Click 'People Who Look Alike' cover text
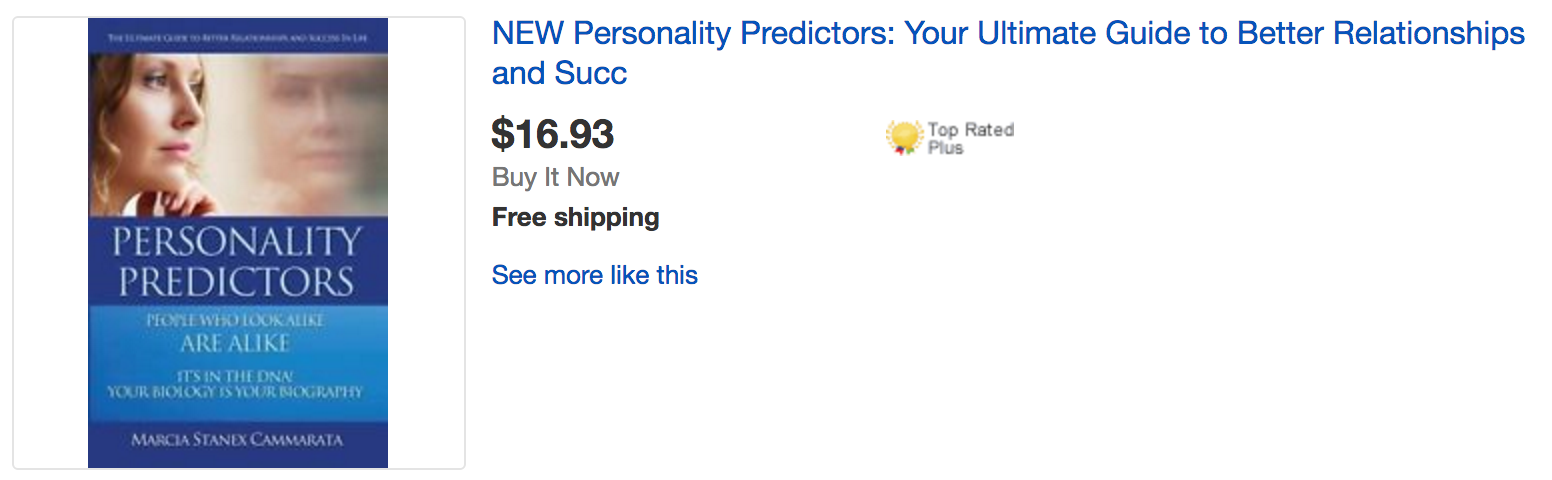Screen dimensions: 1552x480 [236, 320]
